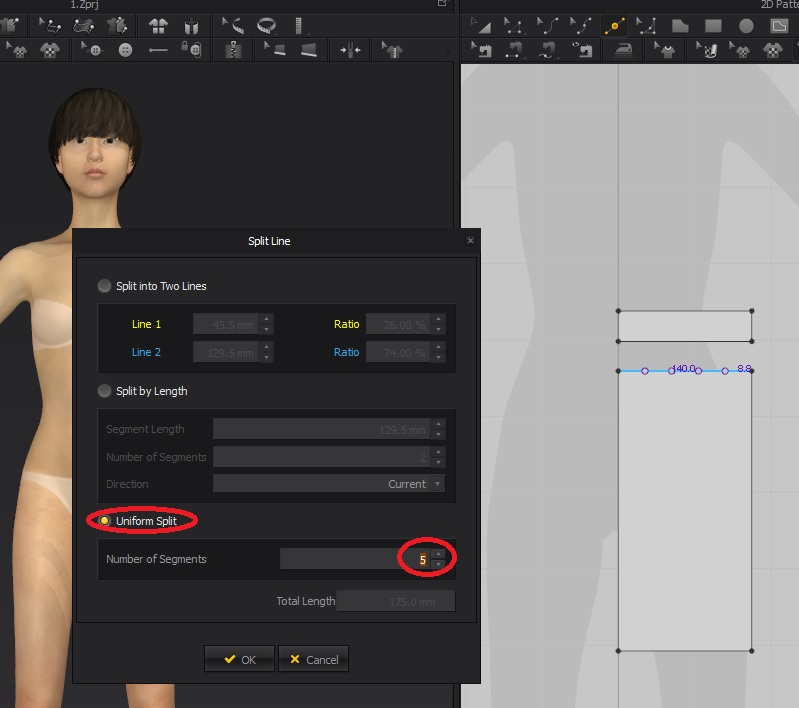Select the Edit Texture tool in 2D toolbar
The width and height of the screenshot is (799, 708).
(x=739, y=49)
